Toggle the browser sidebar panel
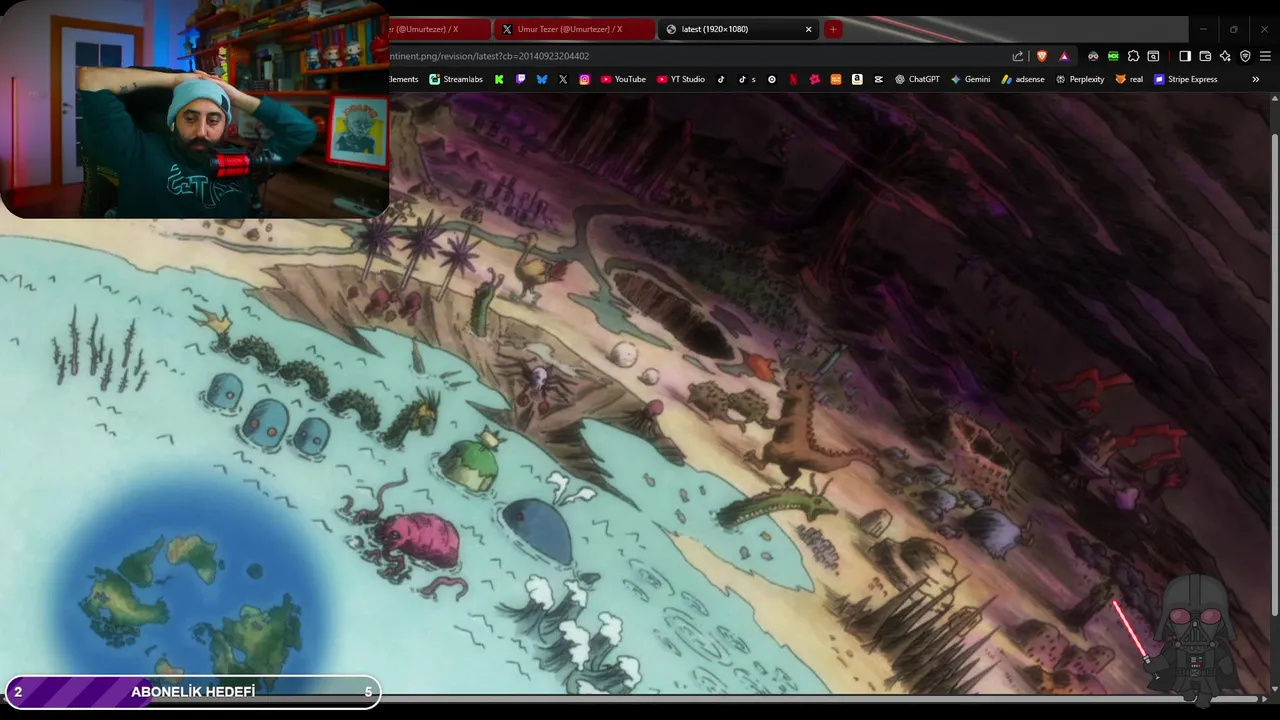Viewport: 1280px width, 720px height. point(1185,56)
